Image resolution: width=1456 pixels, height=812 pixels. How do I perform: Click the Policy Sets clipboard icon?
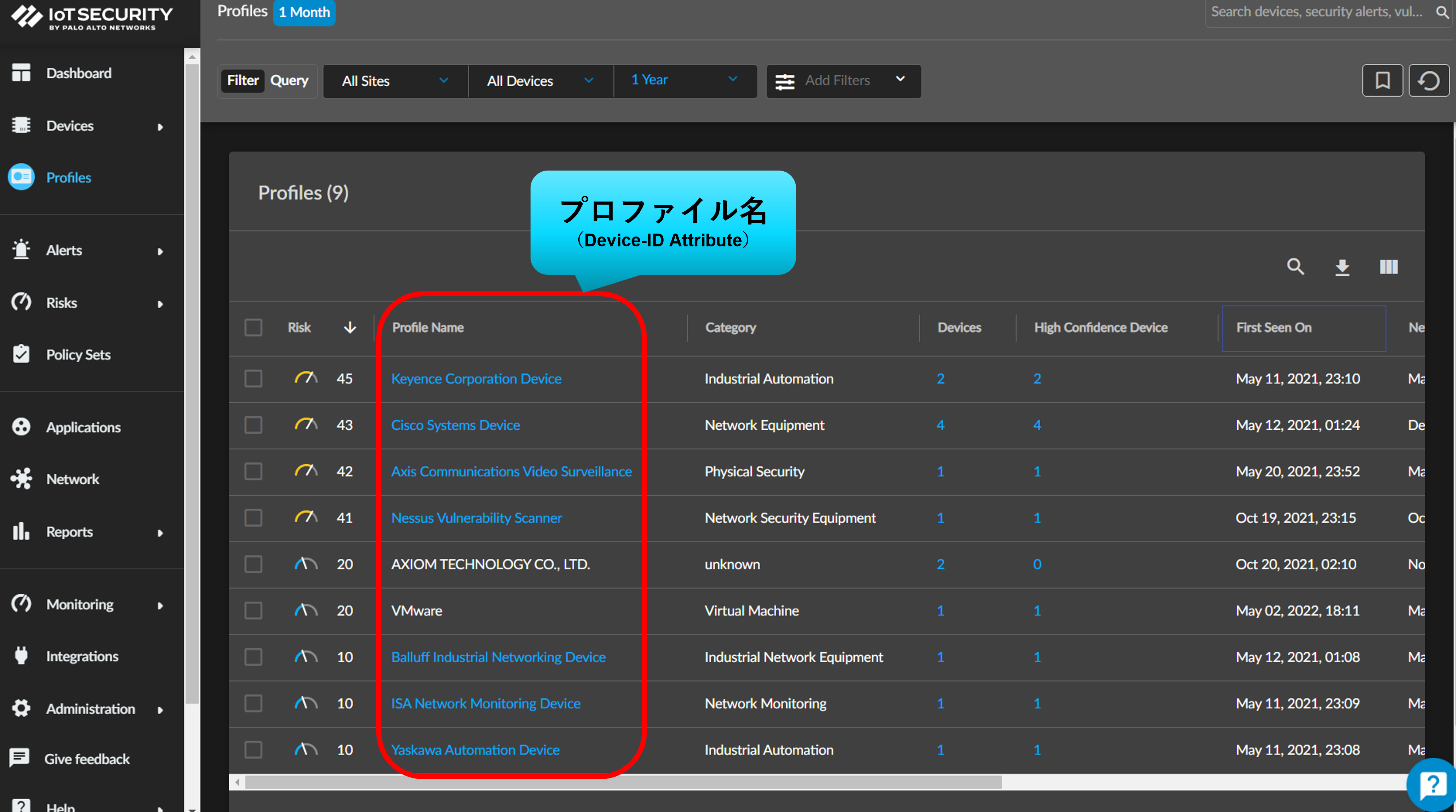tap(22, 354)
